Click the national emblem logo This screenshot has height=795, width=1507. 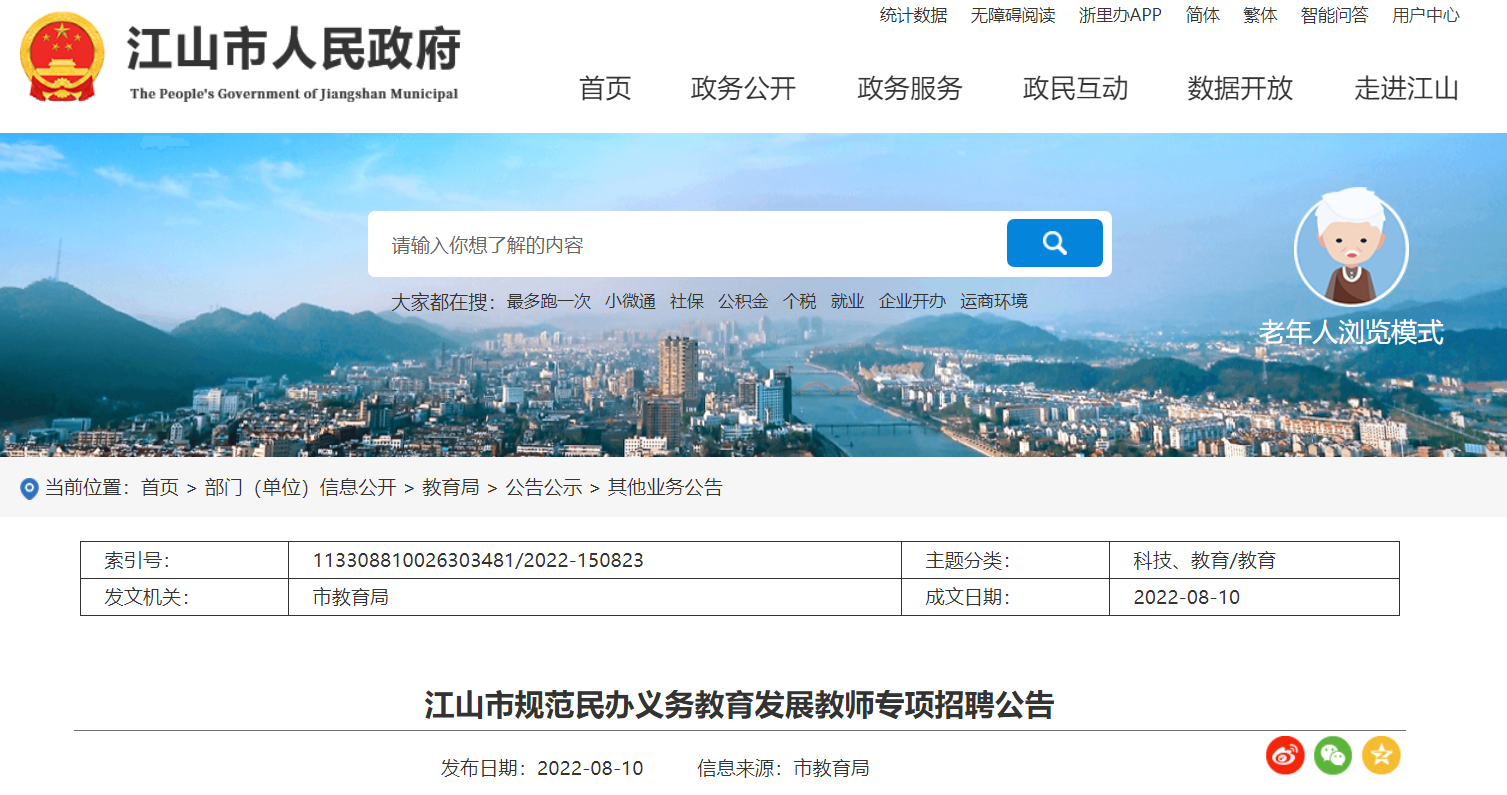pyautogui.click(x=62, y=57)
